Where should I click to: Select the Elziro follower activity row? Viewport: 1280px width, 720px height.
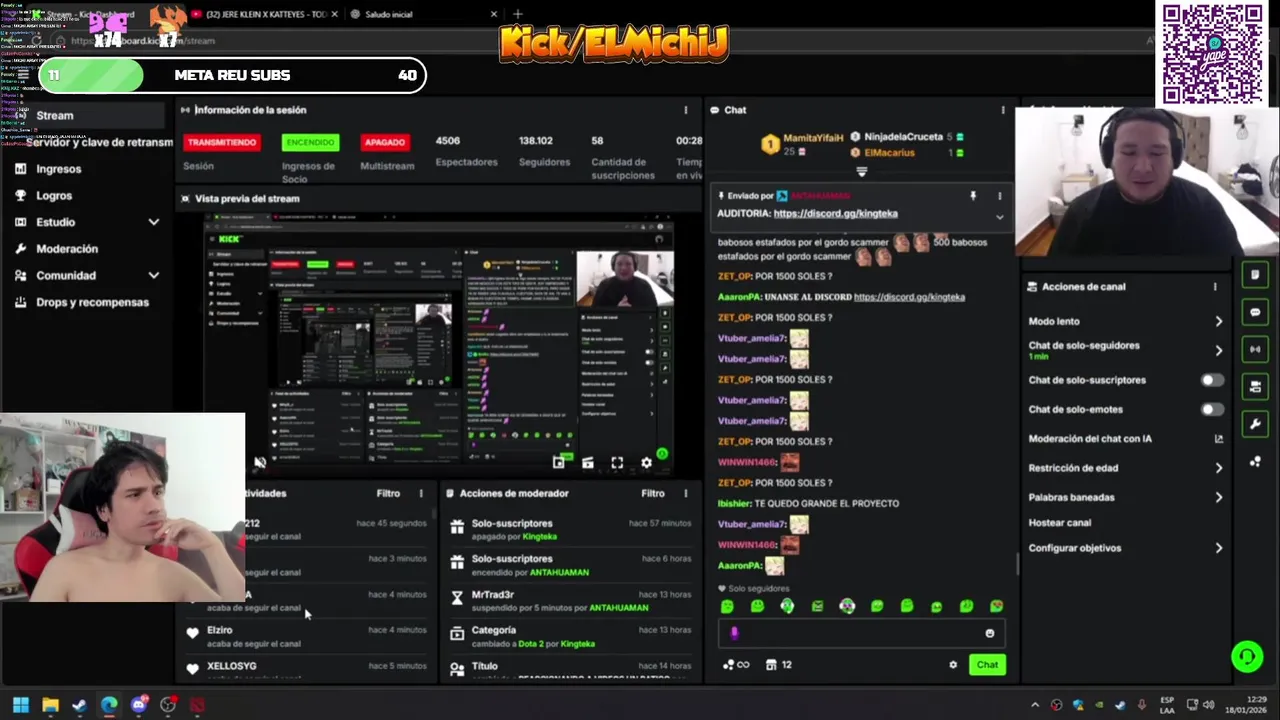coord(308,636)
